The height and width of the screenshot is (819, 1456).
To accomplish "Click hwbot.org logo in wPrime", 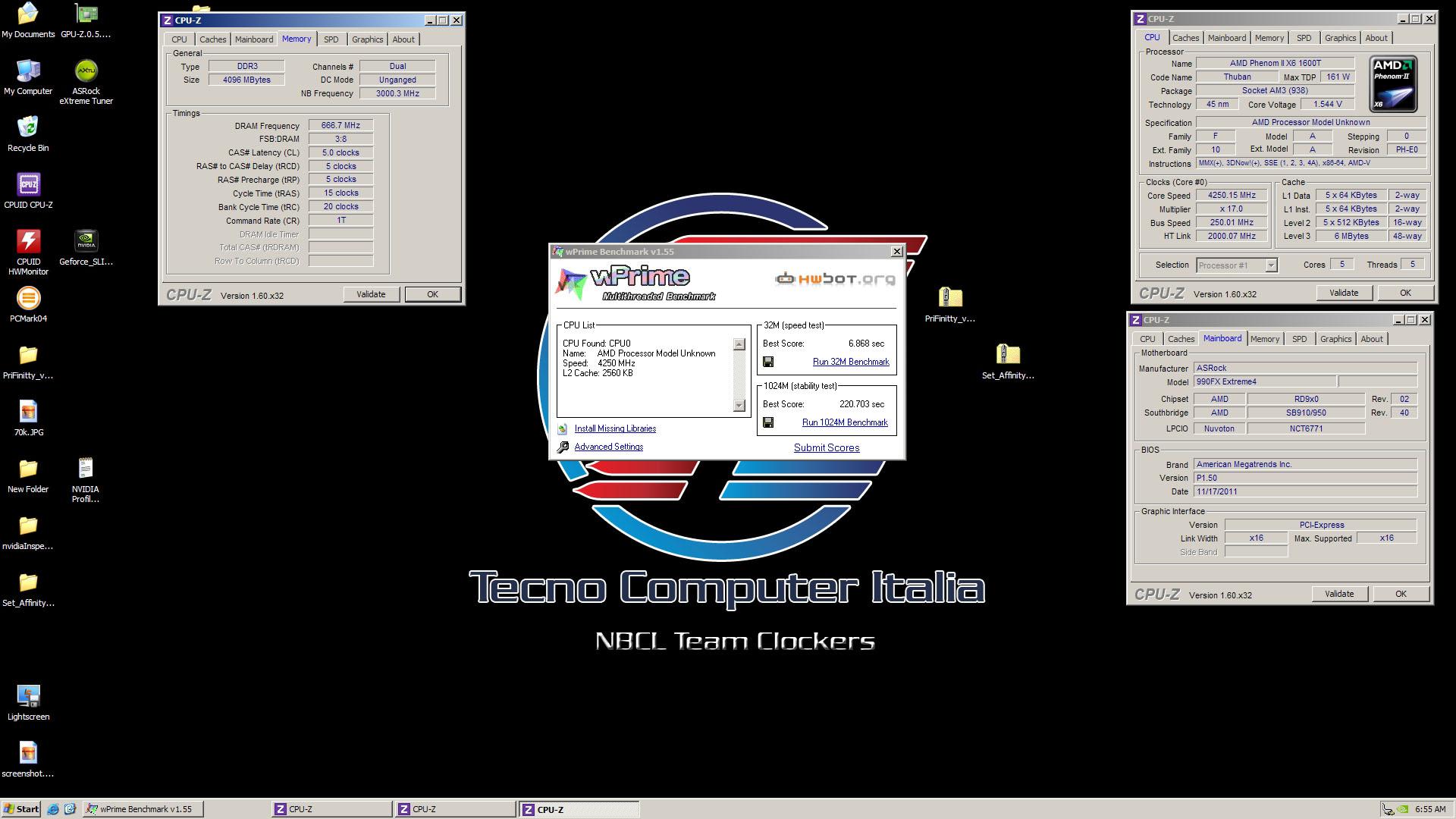I will (835, 279).
